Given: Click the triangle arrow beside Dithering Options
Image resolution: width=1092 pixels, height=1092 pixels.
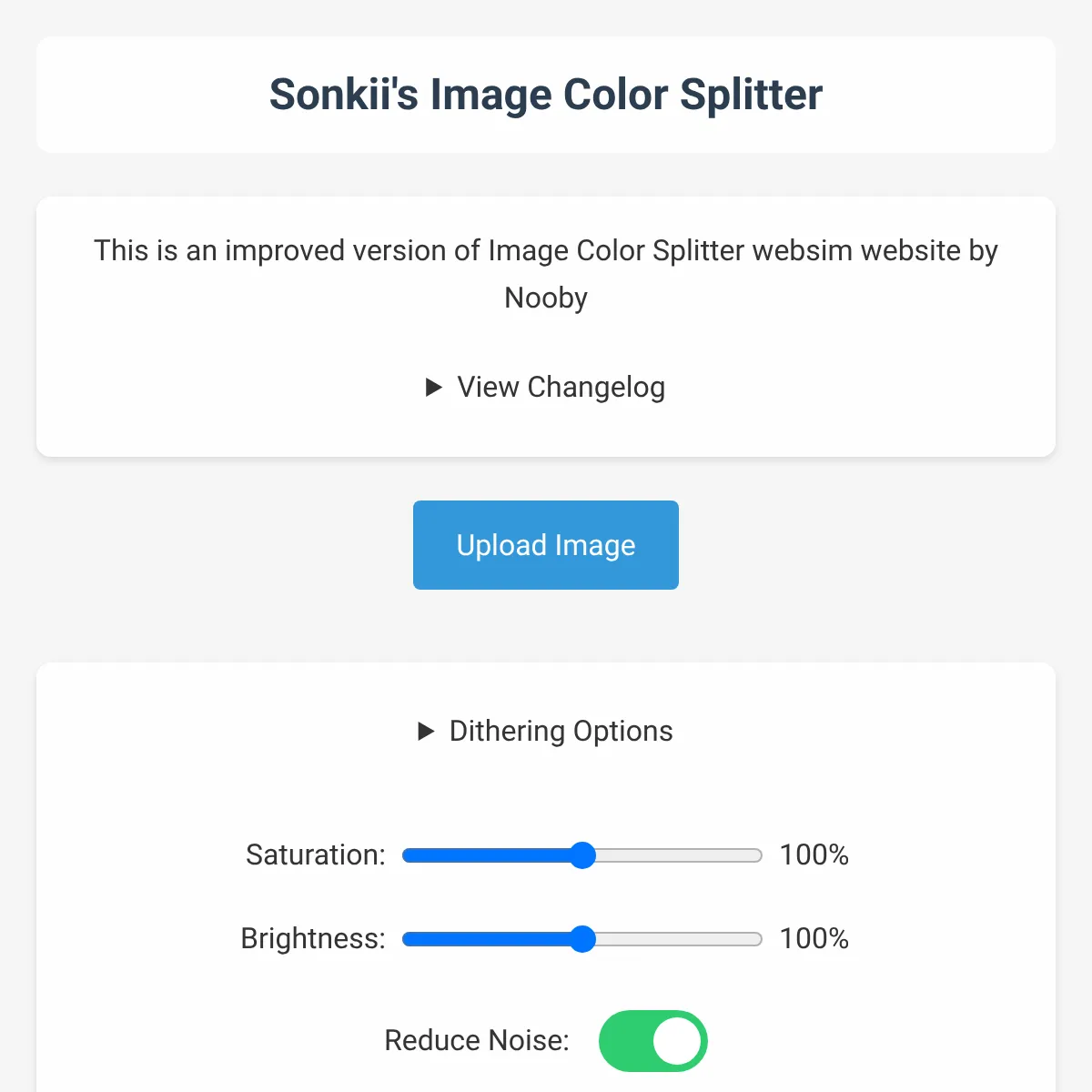Looking at the screenshot, I should pyautogui.click(x=426, y=732).
